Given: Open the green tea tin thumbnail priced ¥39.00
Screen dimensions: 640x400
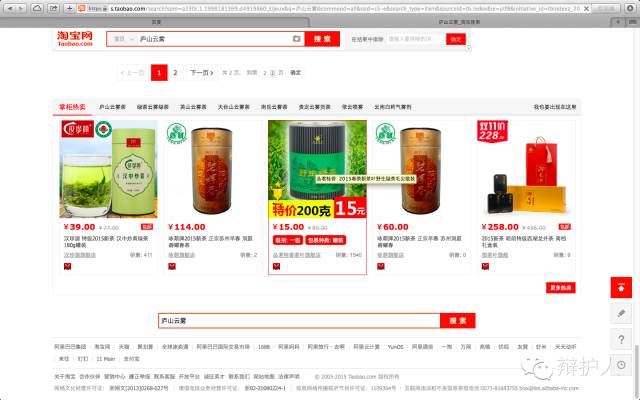Looking at the screenshot, I should 108,169.
